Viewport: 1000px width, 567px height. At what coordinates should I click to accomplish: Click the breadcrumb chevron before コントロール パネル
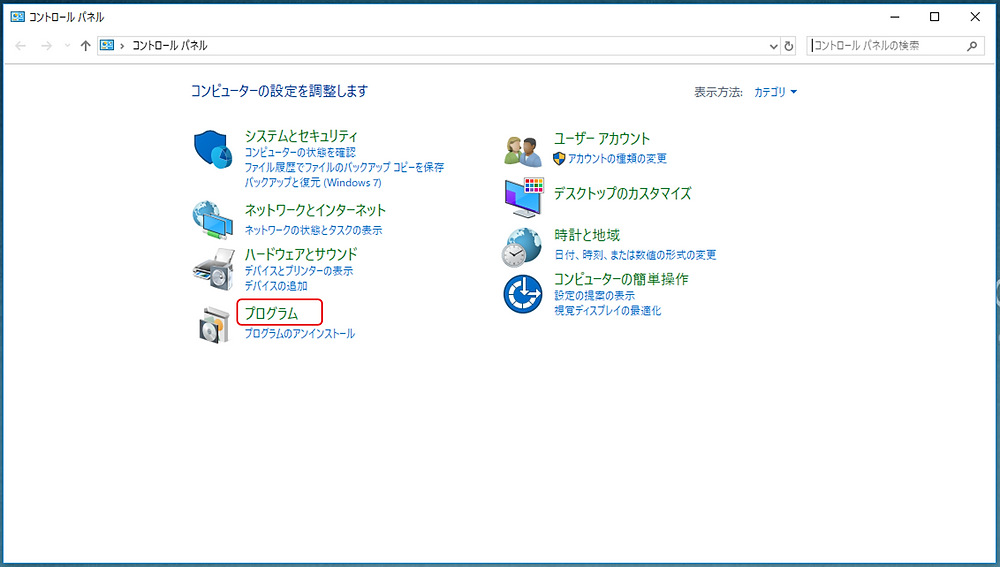(122, 46)
